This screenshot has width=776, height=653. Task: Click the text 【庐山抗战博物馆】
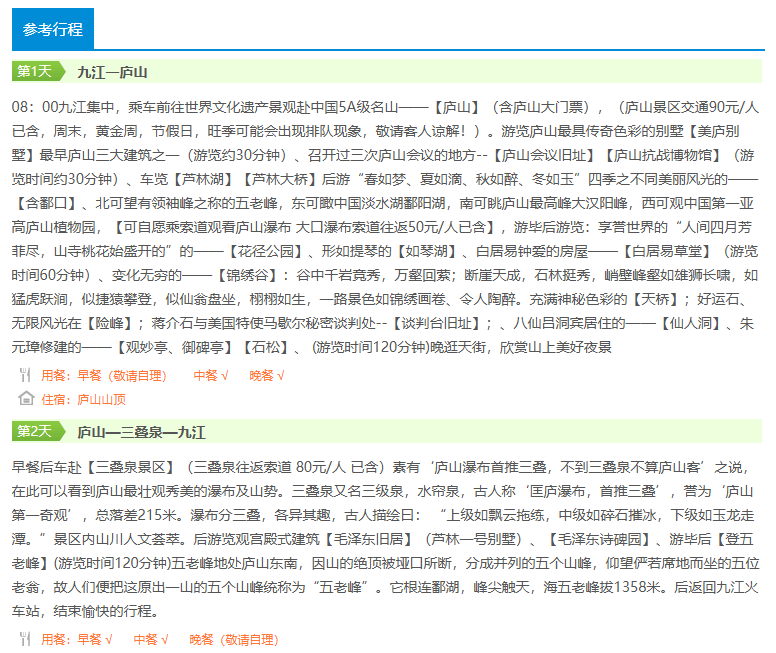point(663,155)
